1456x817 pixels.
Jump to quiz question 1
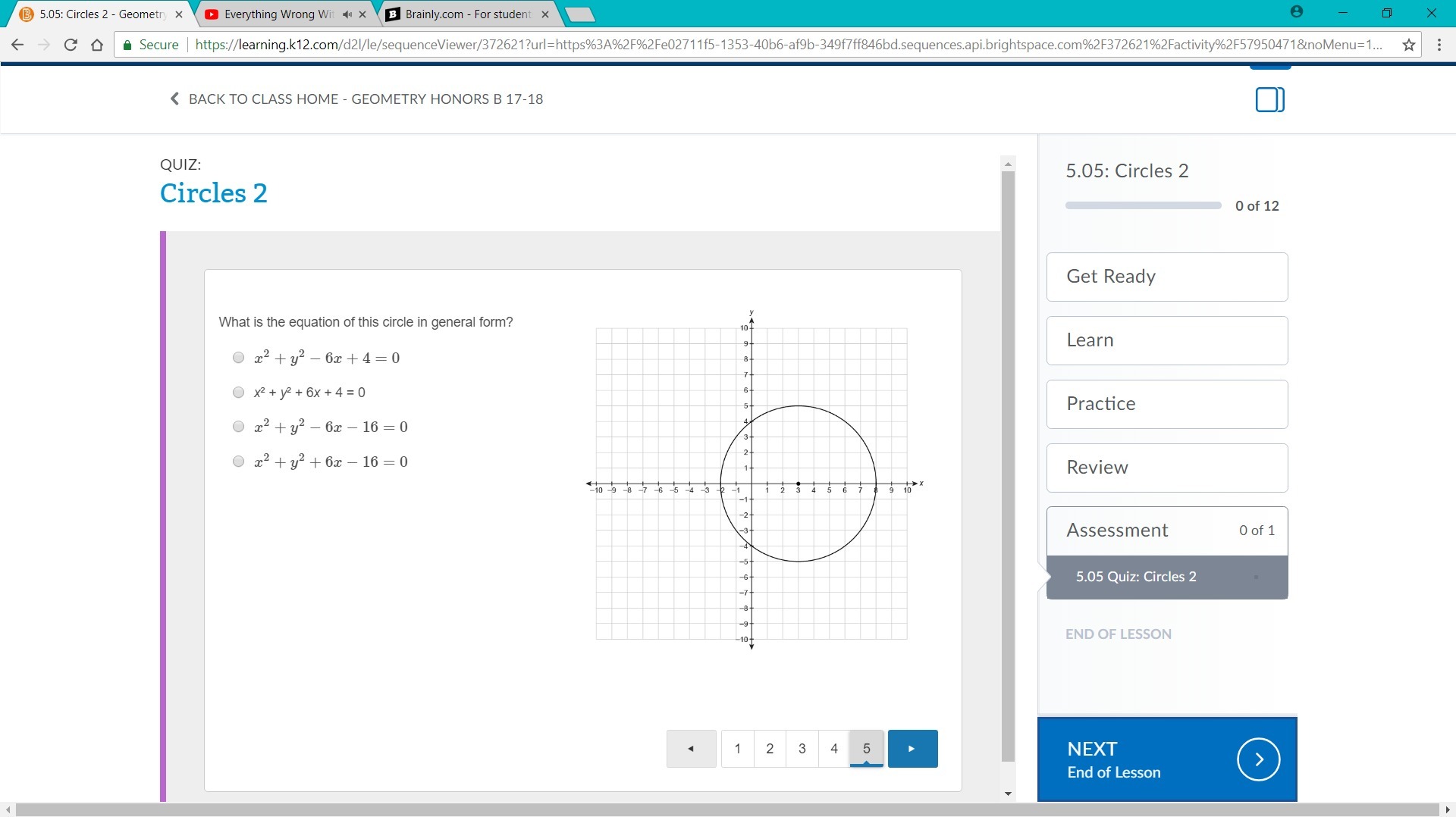pyautogui.click(x=738, y=749)
